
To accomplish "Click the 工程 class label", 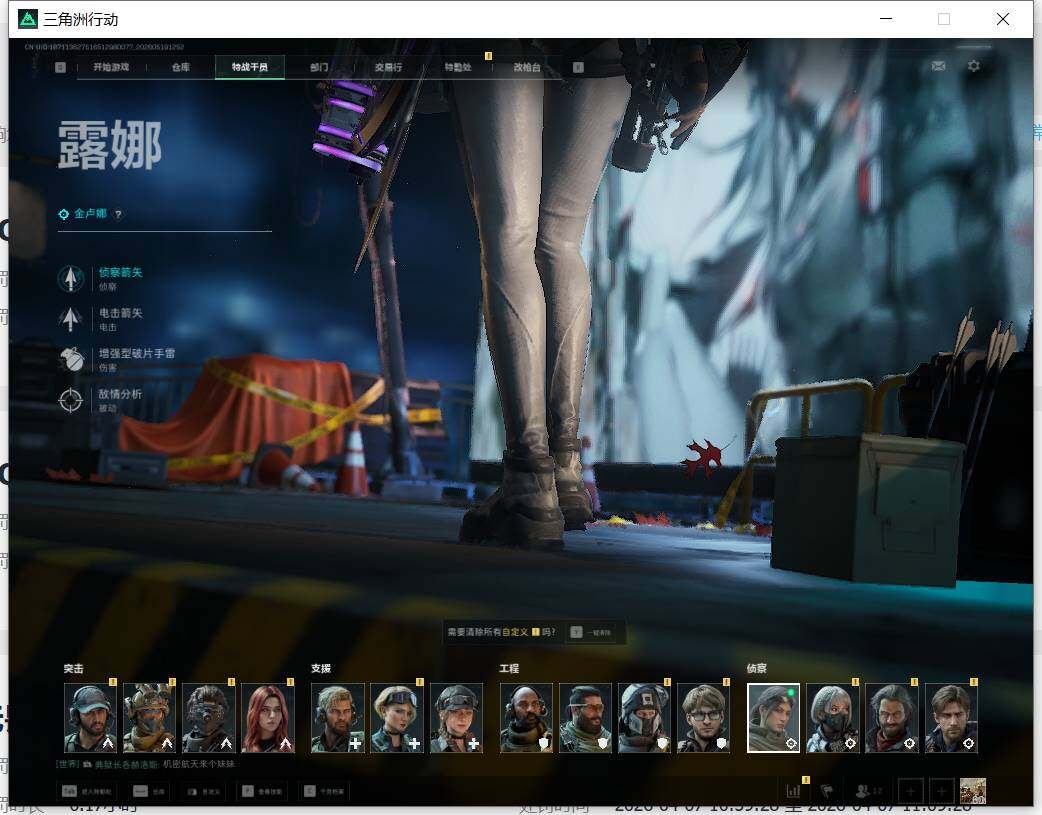I will pos(509,669).
